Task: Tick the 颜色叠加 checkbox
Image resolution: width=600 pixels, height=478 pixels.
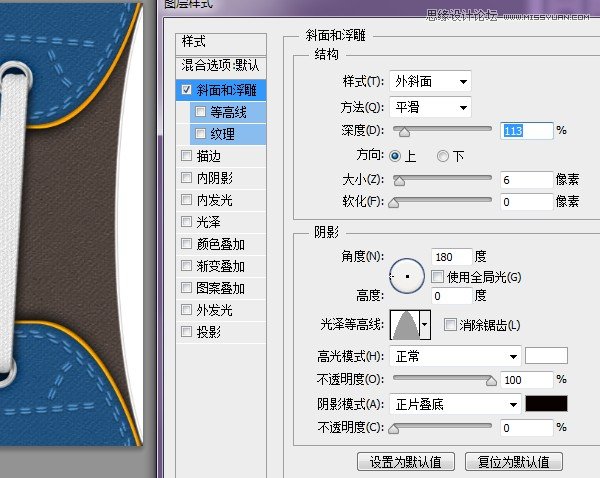Action: point(186,243)
